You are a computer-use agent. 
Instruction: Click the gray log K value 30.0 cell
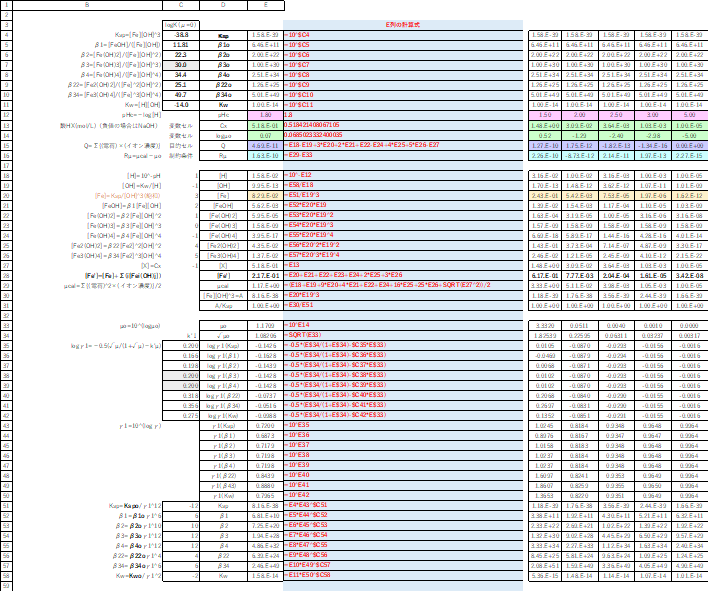point(181,65)
